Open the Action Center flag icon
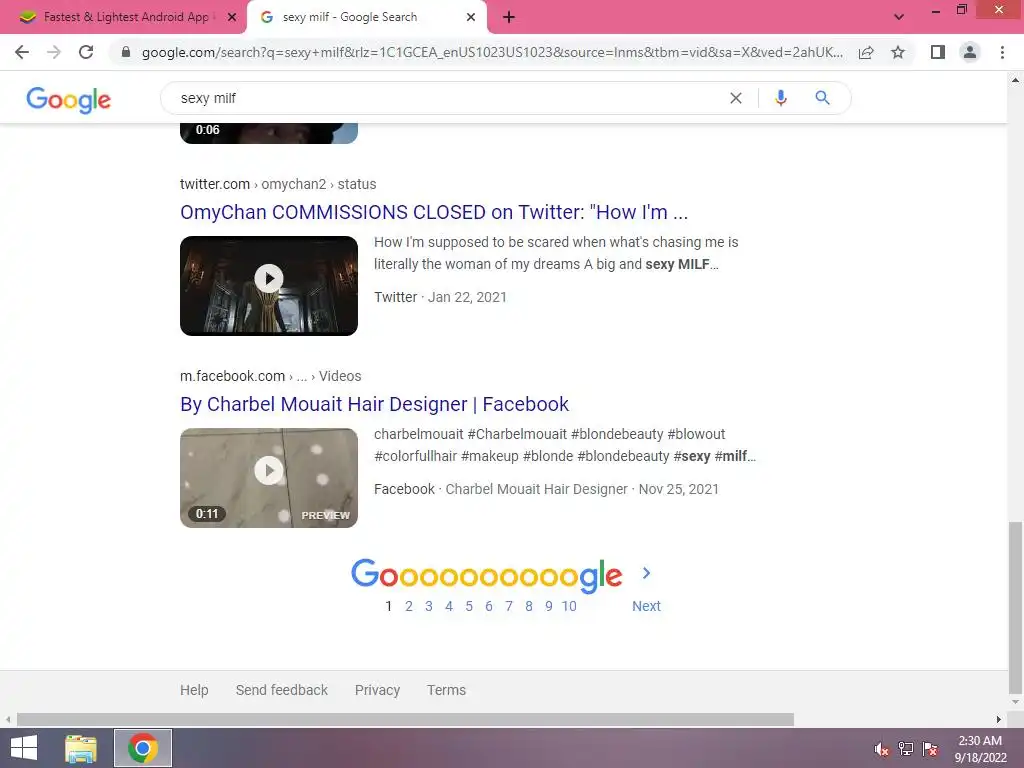The image size is (1024, 768). tap(930, 749)
